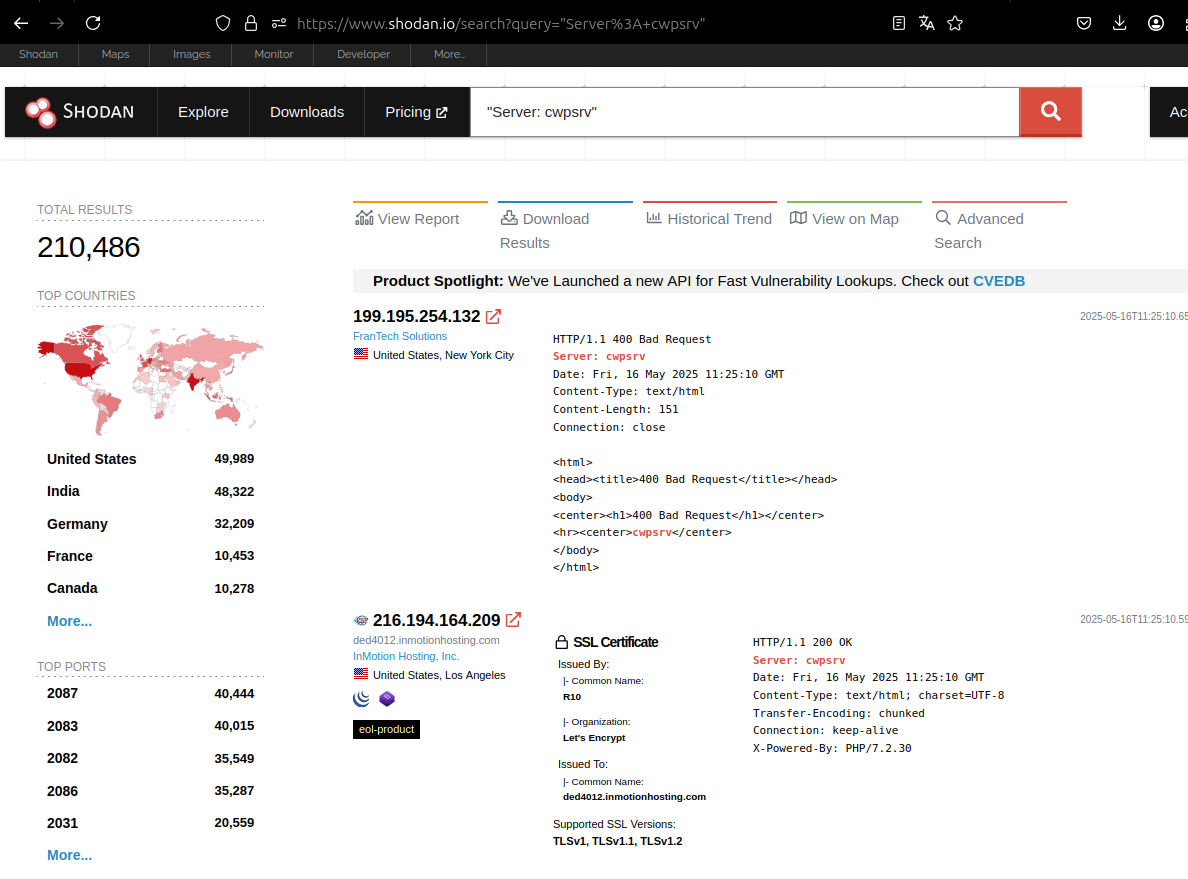
Task: Follow the CVEDB link in Product Spotlight
Action: (x=999, y=281)
